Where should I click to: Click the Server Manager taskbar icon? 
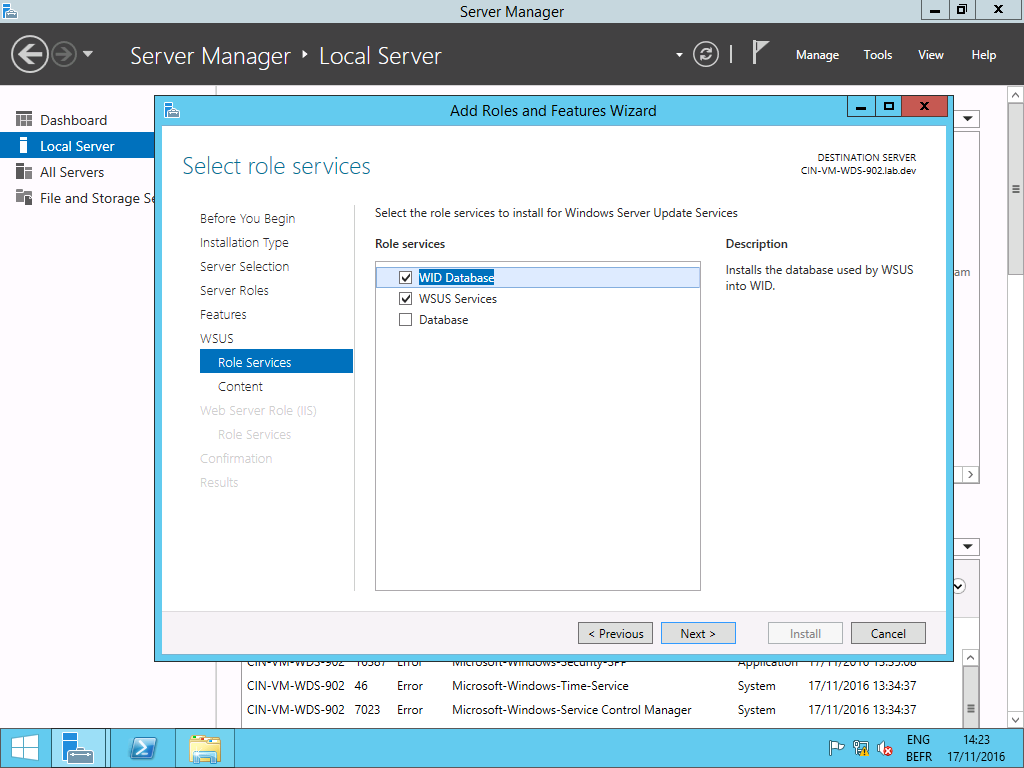click(78, 748)
